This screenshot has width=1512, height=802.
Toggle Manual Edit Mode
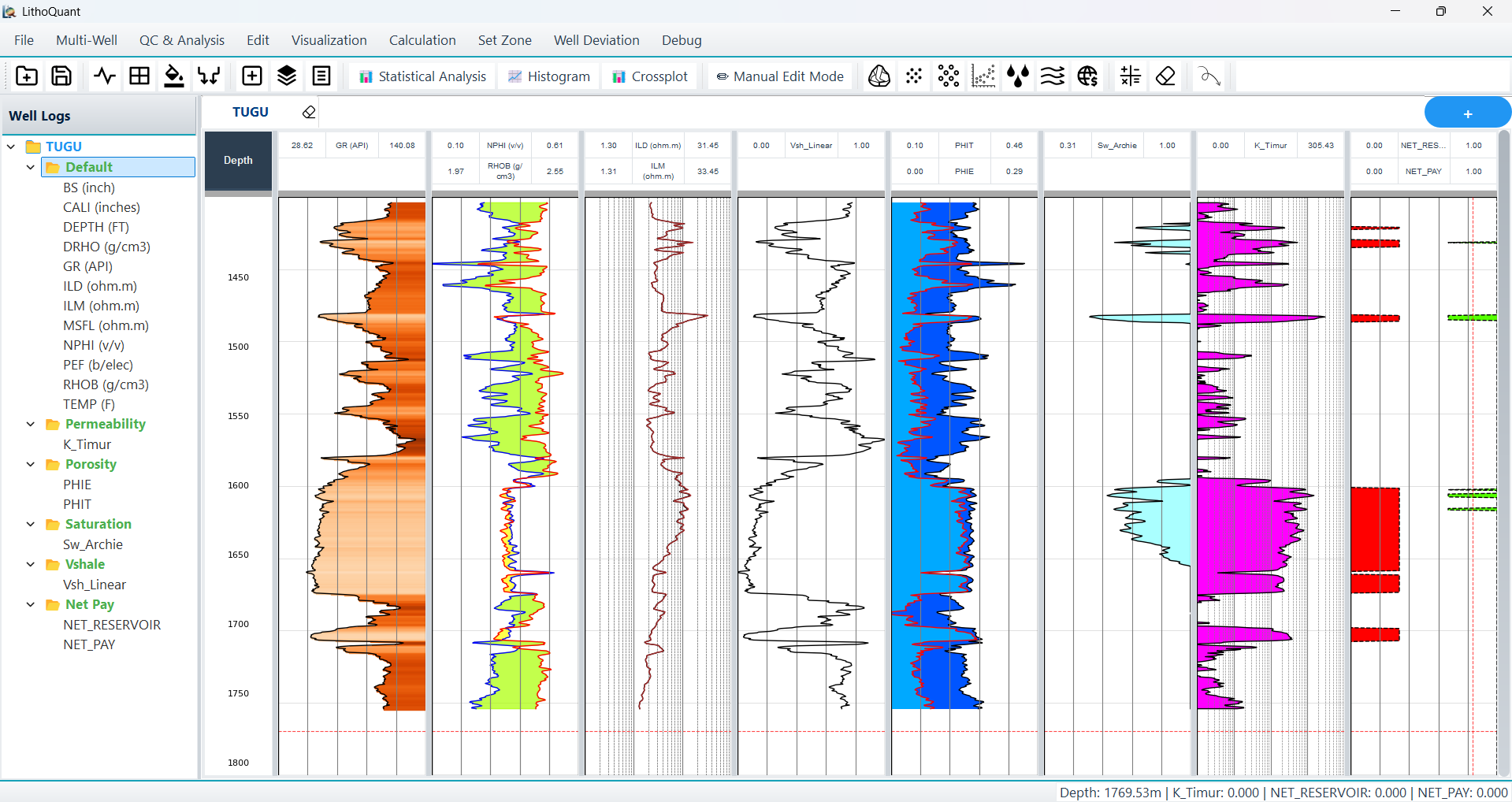click(780, 76)
